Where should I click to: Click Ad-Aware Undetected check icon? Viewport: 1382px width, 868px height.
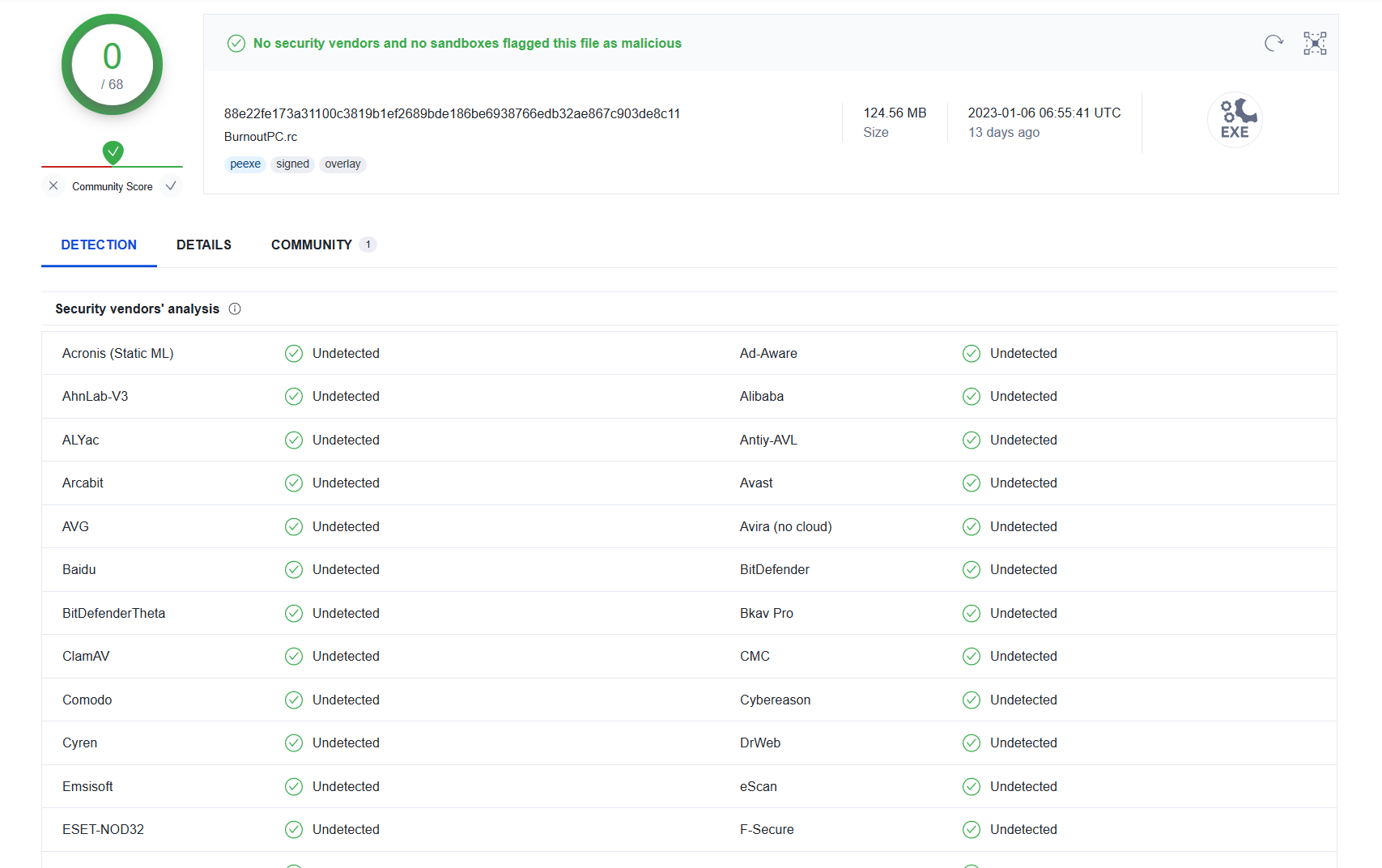tap(972, 354)
